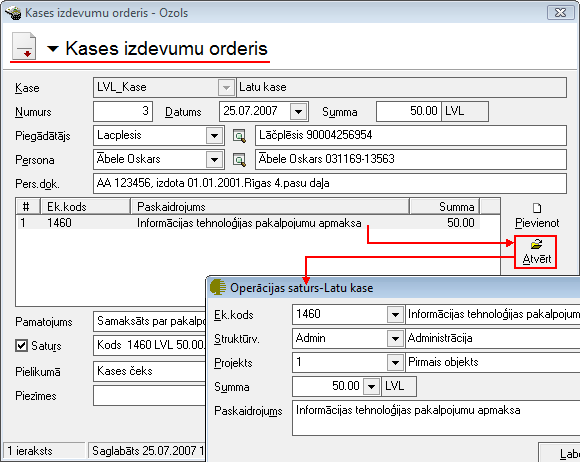Open the Struktūrv. Admin dropdown
Viewport: 580px width, 462px height.
coord(395,338)
